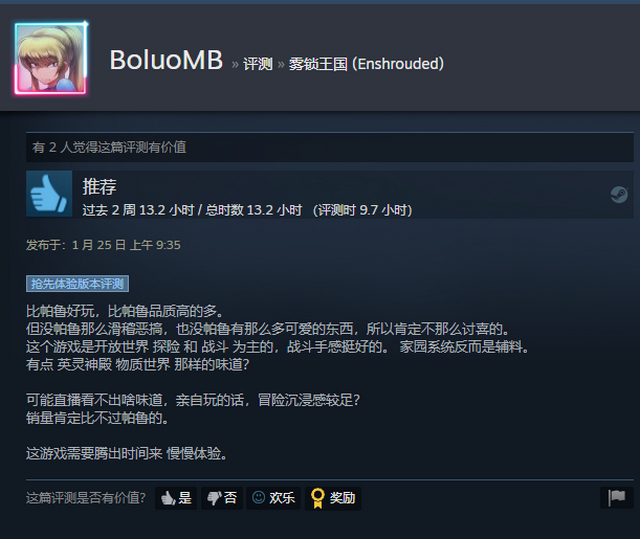The image size is (640, 539).
Task: Open the 雾锁王国 (Enshrouded) game link
Action: point(366,64)
